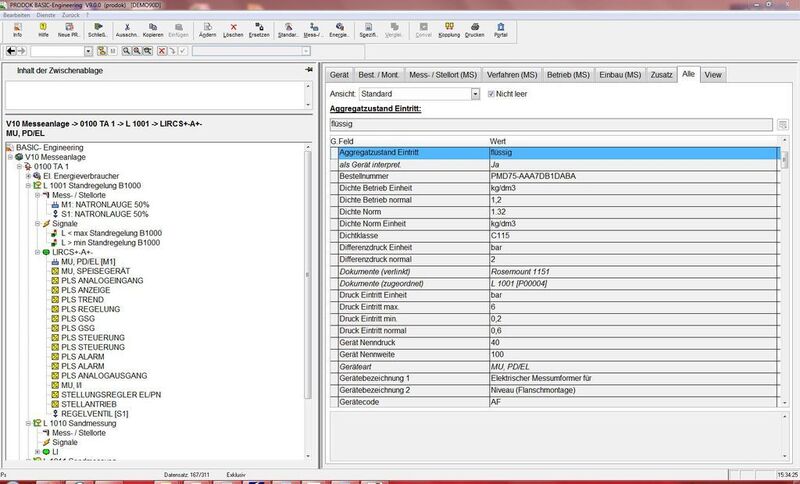Collapse the L 1001 Standregelung B1000 node
The height and width of the screenshot is (484, 800).
[x=27, y=186]
